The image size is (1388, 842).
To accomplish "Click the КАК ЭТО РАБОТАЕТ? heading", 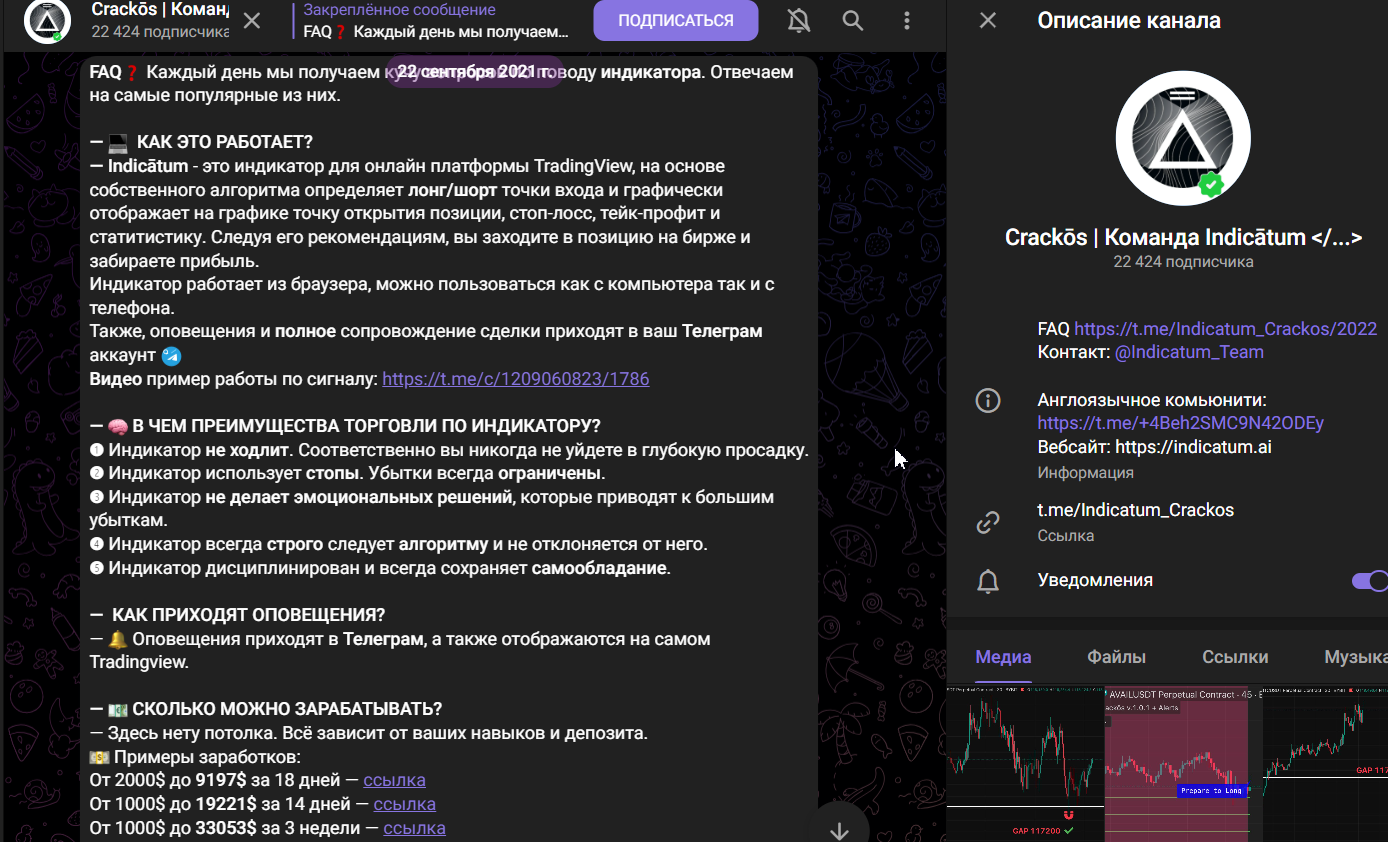I will tap(225, 142).
